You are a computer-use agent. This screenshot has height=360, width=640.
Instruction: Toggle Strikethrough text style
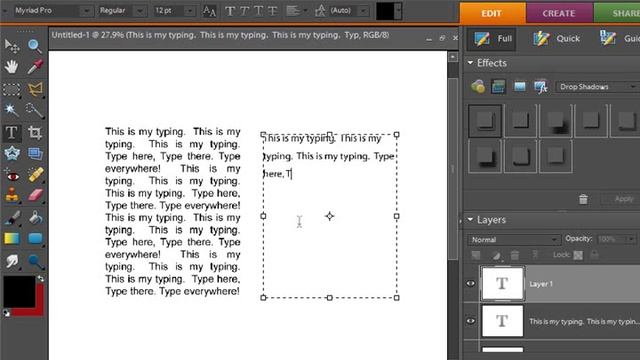[272, 11]
